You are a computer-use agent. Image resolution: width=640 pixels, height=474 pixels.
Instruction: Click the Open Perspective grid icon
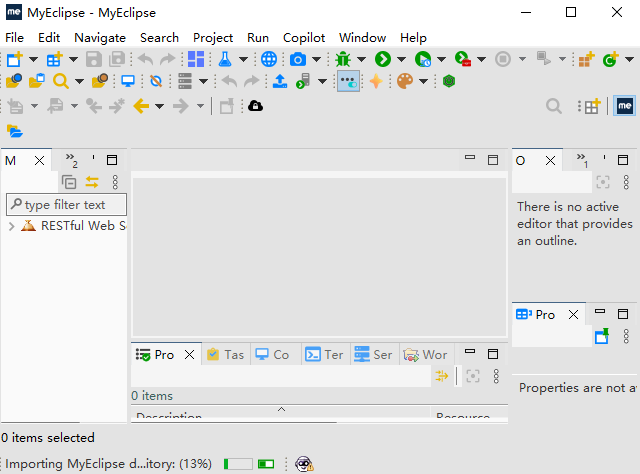(x=591, y=106)
